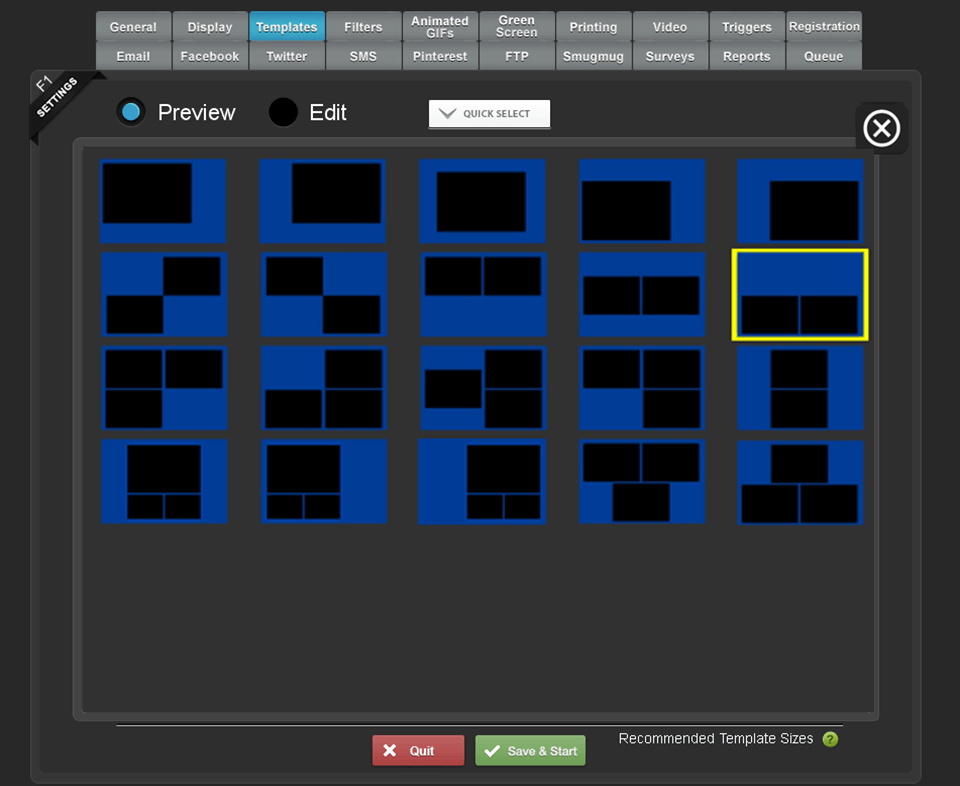Switch to the Green Screen tab
Screen dimensions: 960x786
pyautogui.click(x=516, y=26)
